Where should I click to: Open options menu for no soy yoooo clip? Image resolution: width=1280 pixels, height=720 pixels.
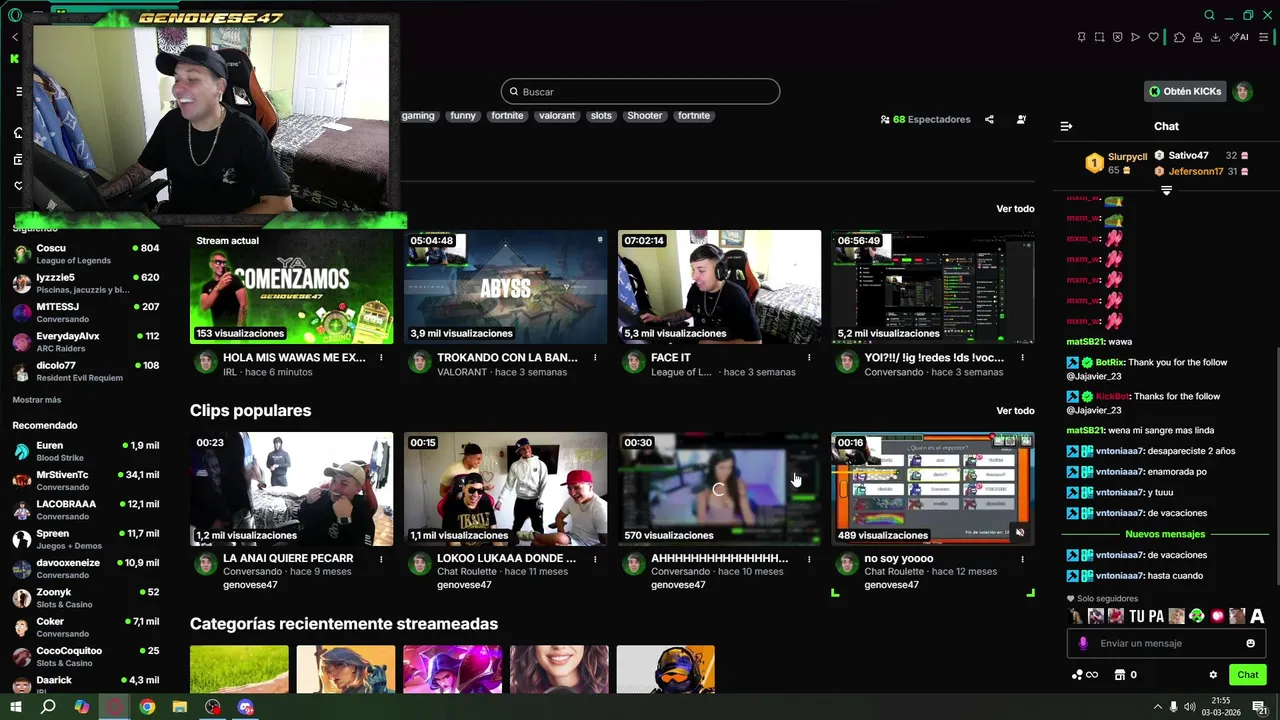point(1022,559)
